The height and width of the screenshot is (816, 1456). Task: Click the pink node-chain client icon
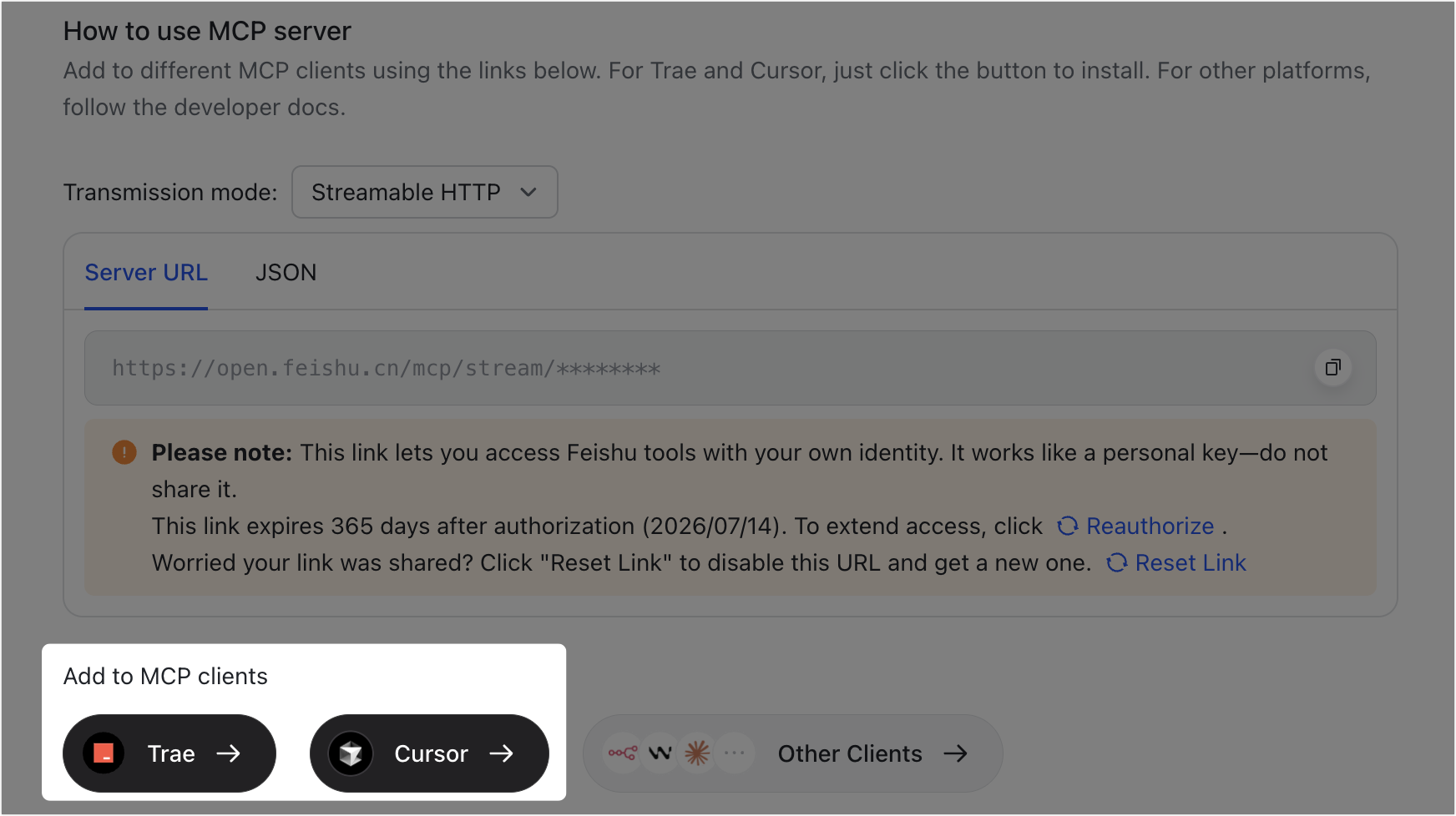[623, 753]
